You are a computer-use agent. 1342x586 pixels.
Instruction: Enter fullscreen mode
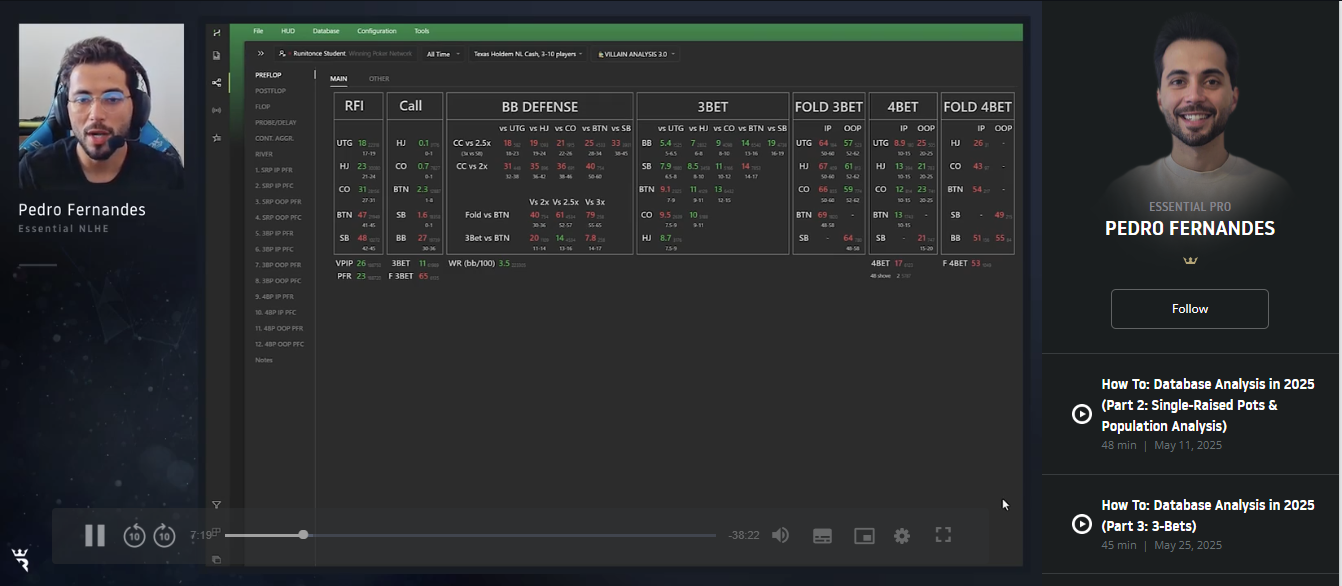point(942,536)
